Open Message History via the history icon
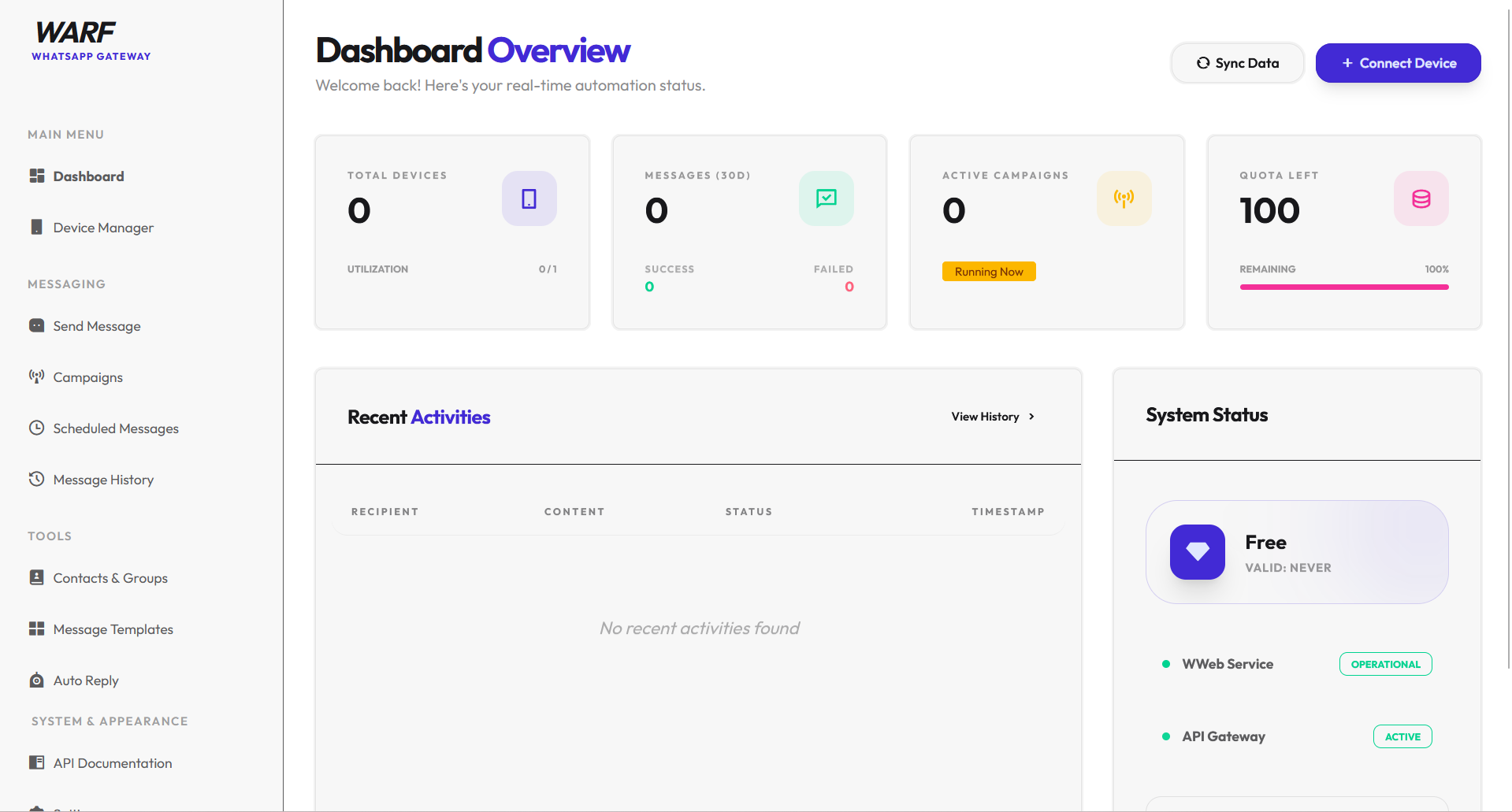 point(36,479)
